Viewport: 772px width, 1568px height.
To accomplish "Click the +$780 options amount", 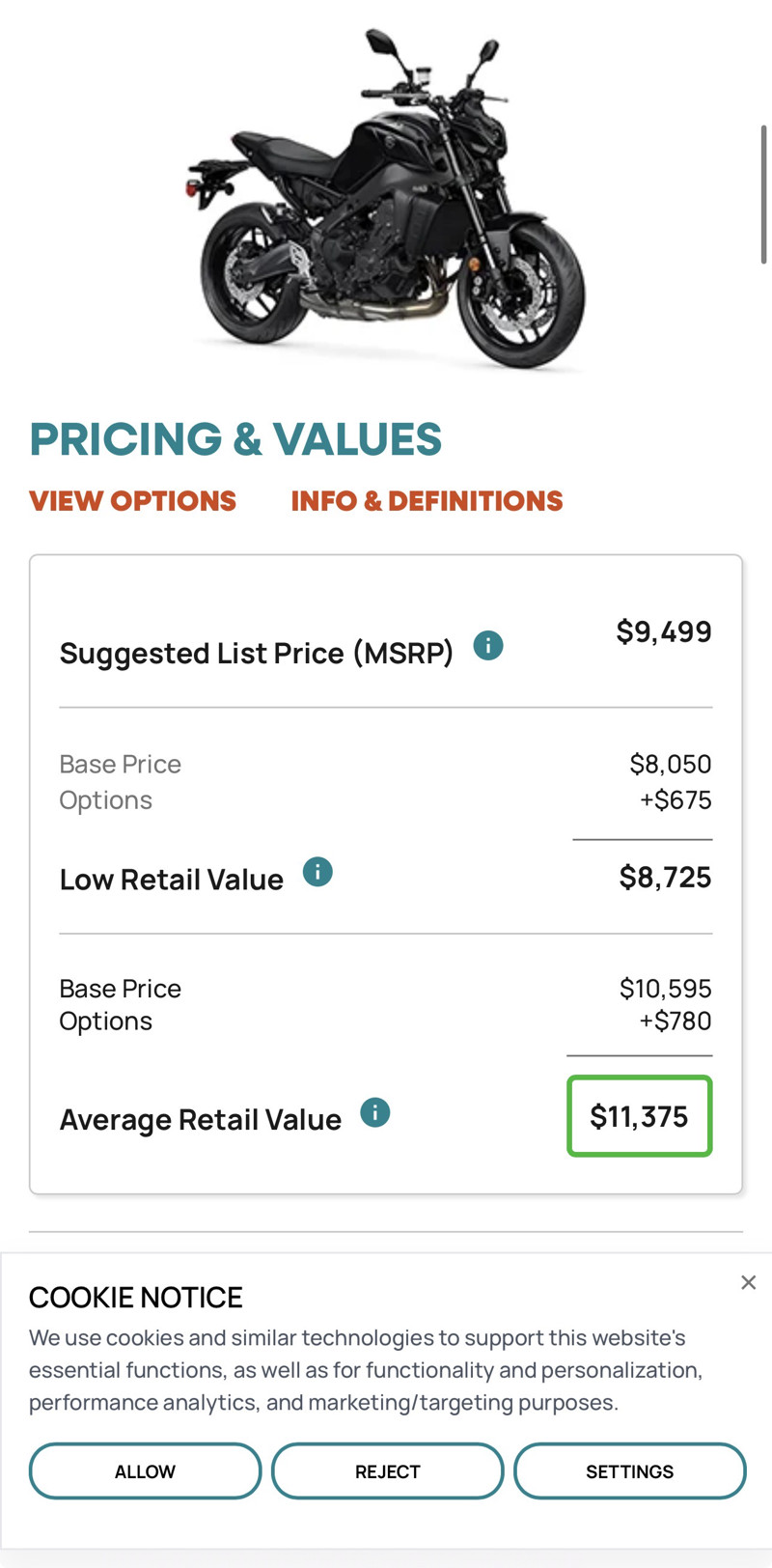I will pyautogui.click(x=675, y=1021).
